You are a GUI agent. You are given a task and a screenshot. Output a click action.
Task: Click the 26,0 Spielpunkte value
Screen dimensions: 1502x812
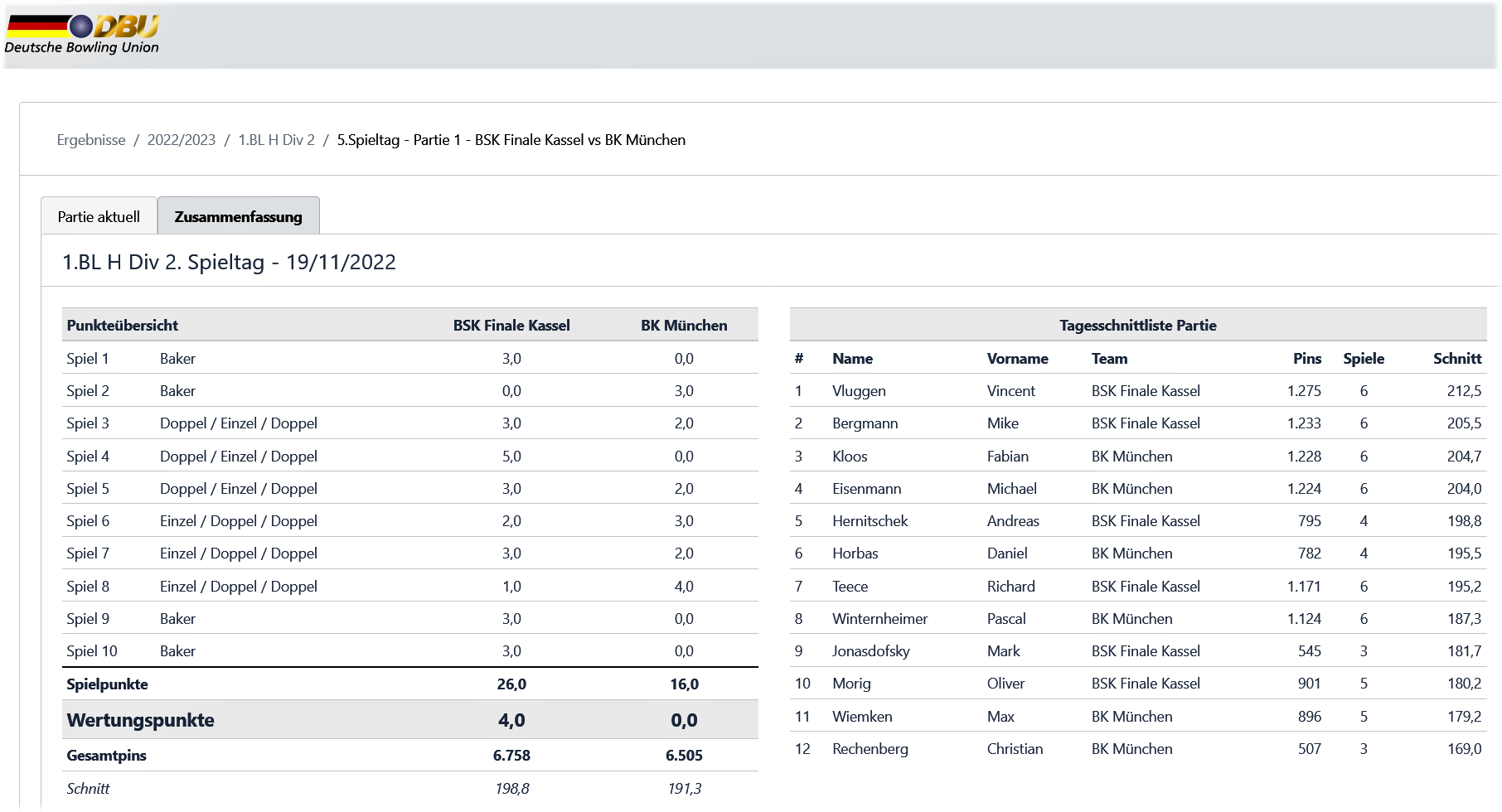pyautogui.click(x=511, y=684)
